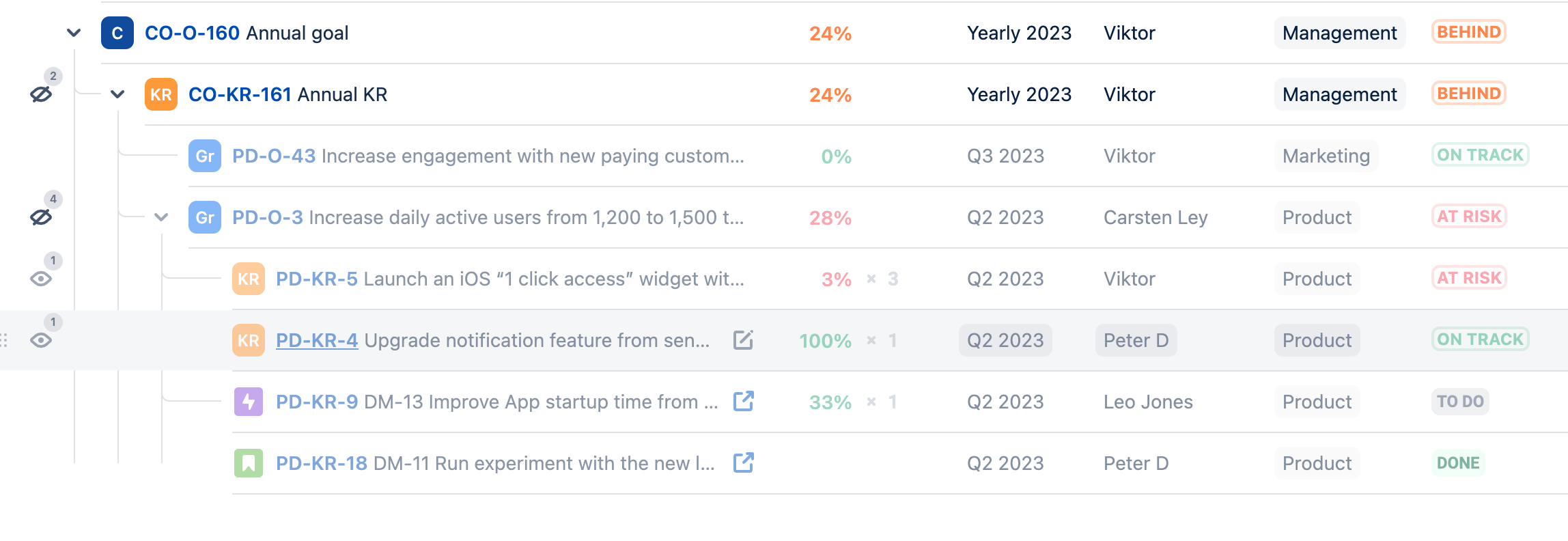This screenshot has height=541, width=1568.
Task: Select the Peter D owner chip of PD-KR-4
Action: (1136, 340)
